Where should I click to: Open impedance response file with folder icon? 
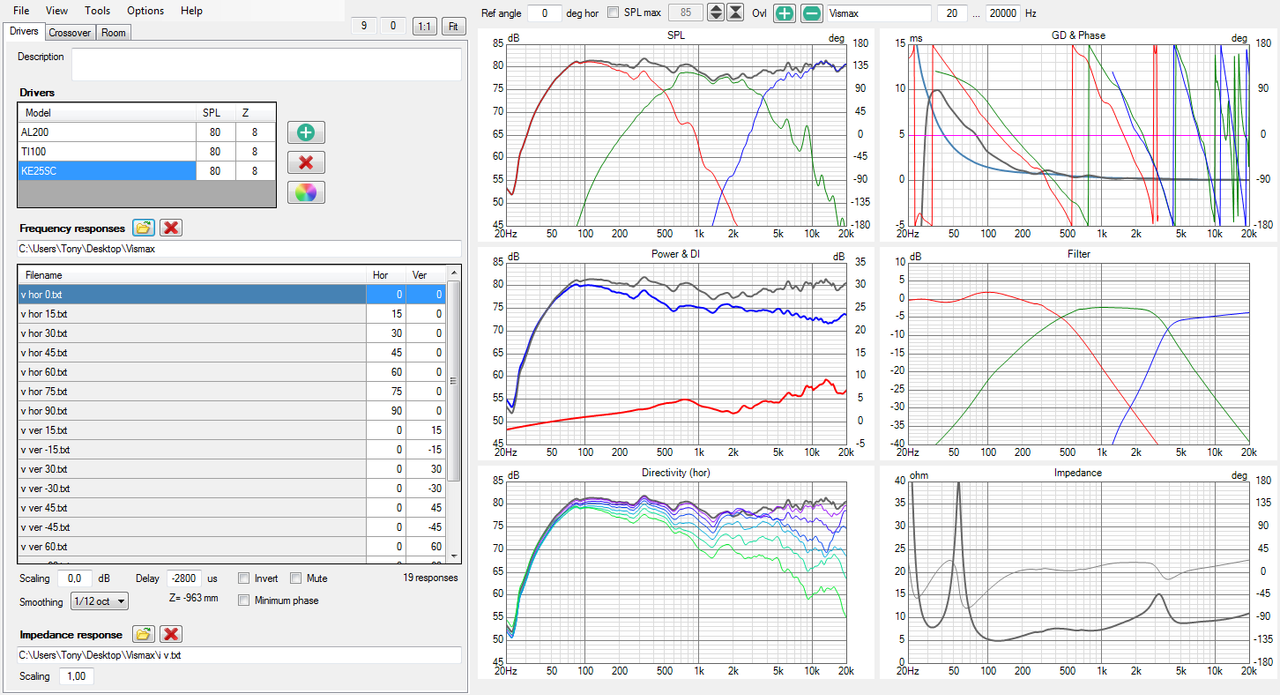pos(143,634)
